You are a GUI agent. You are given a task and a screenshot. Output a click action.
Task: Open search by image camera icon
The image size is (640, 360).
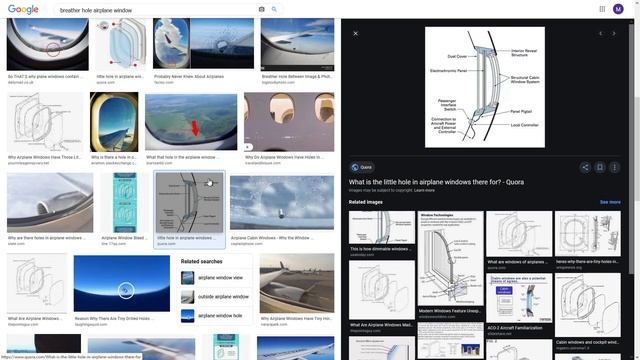point(262,9)
